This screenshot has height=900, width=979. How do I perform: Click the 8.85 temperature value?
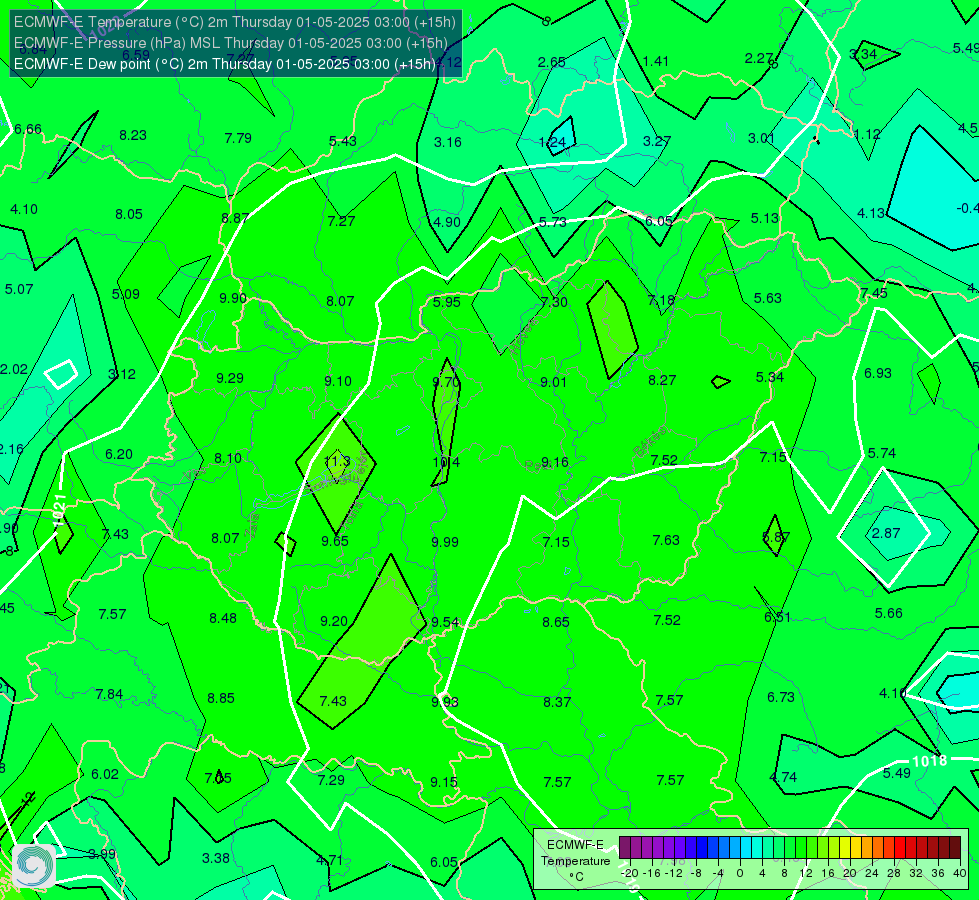click(x=221, y=698)
